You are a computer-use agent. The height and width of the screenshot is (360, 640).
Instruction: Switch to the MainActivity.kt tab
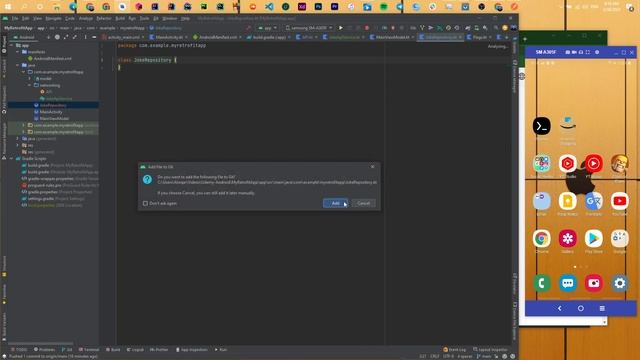(x=168, y=37)
